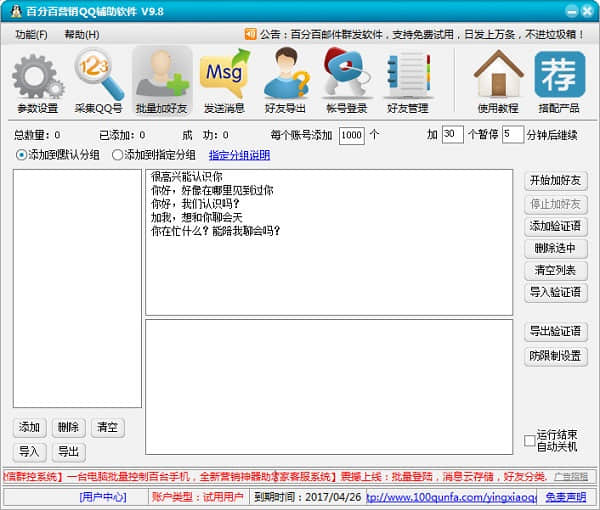This screenshot has width=600, height=510.
Task: Select message 加我，想和你聊会天
Action: coord(197,217)
